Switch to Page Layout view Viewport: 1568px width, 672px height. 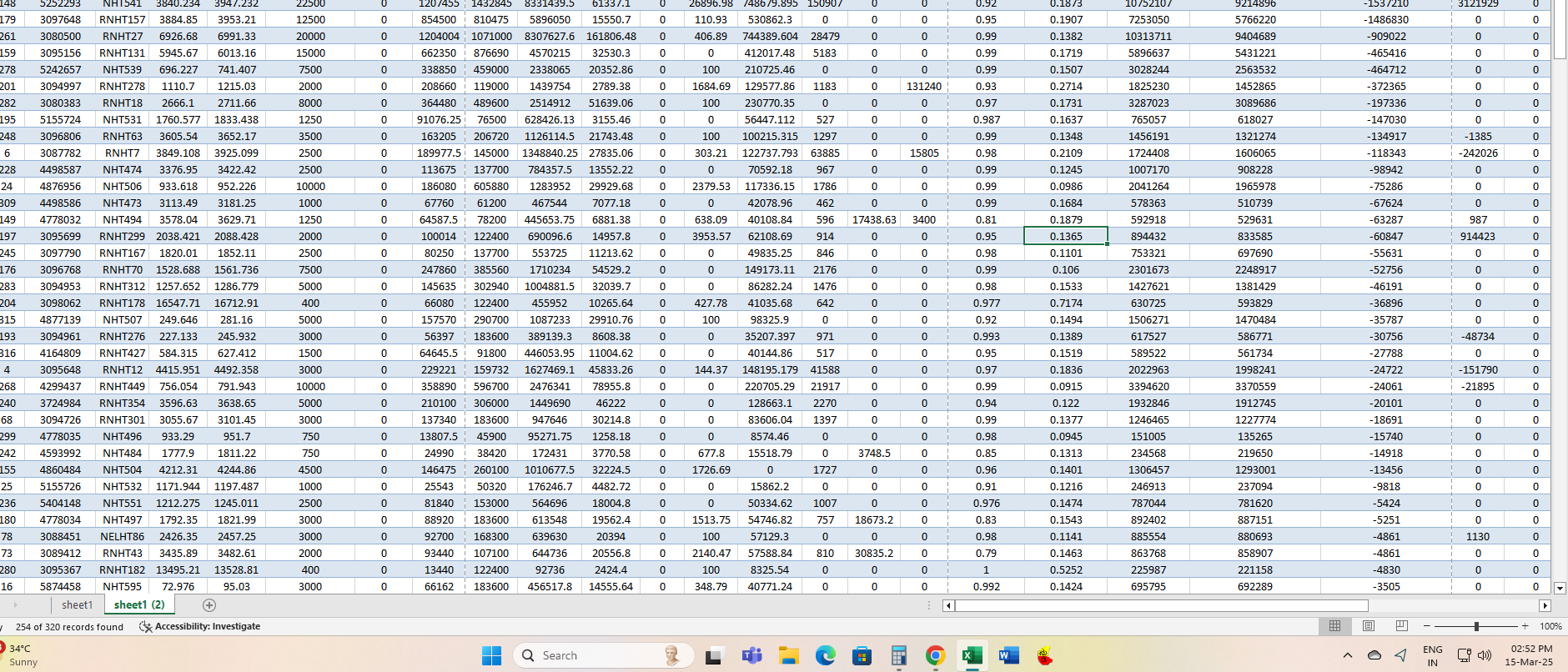(x=1369, y=626)
